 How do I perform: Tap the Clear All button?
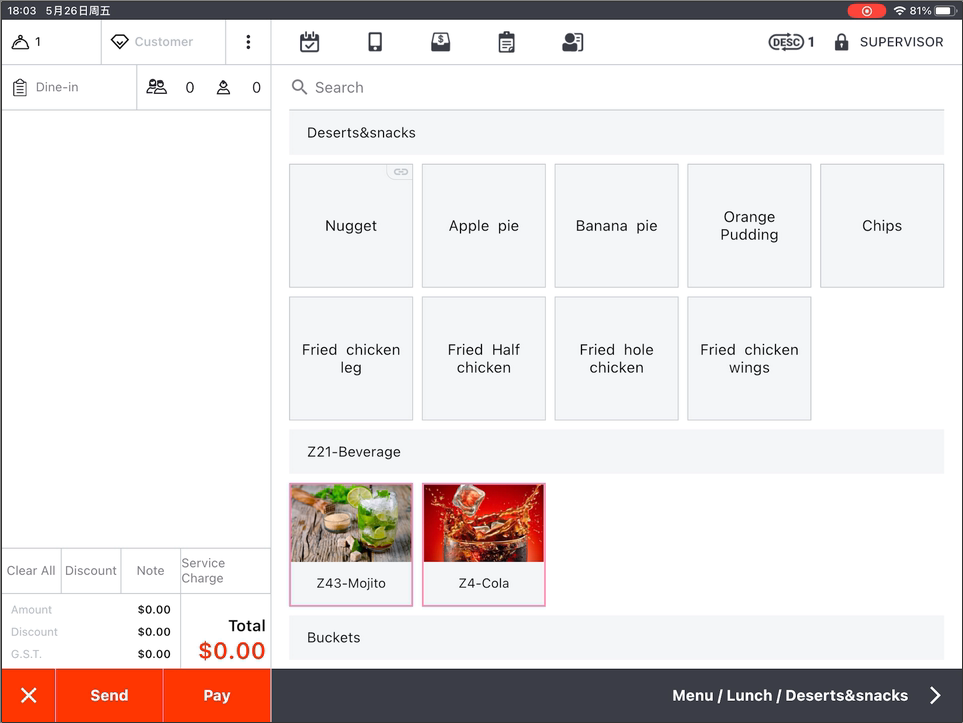[31, 571]
